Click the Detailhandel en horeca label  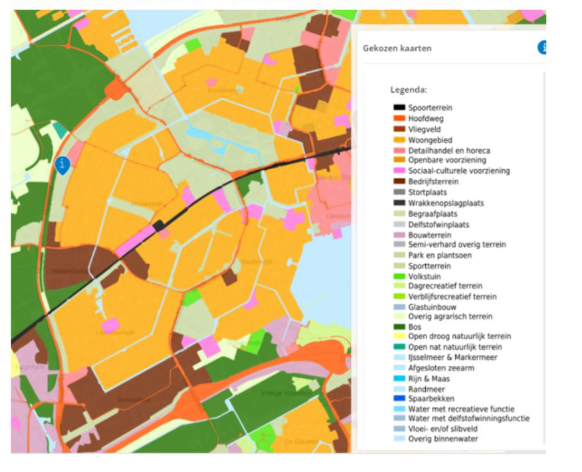pyautogui.click(x=449, y=151)
